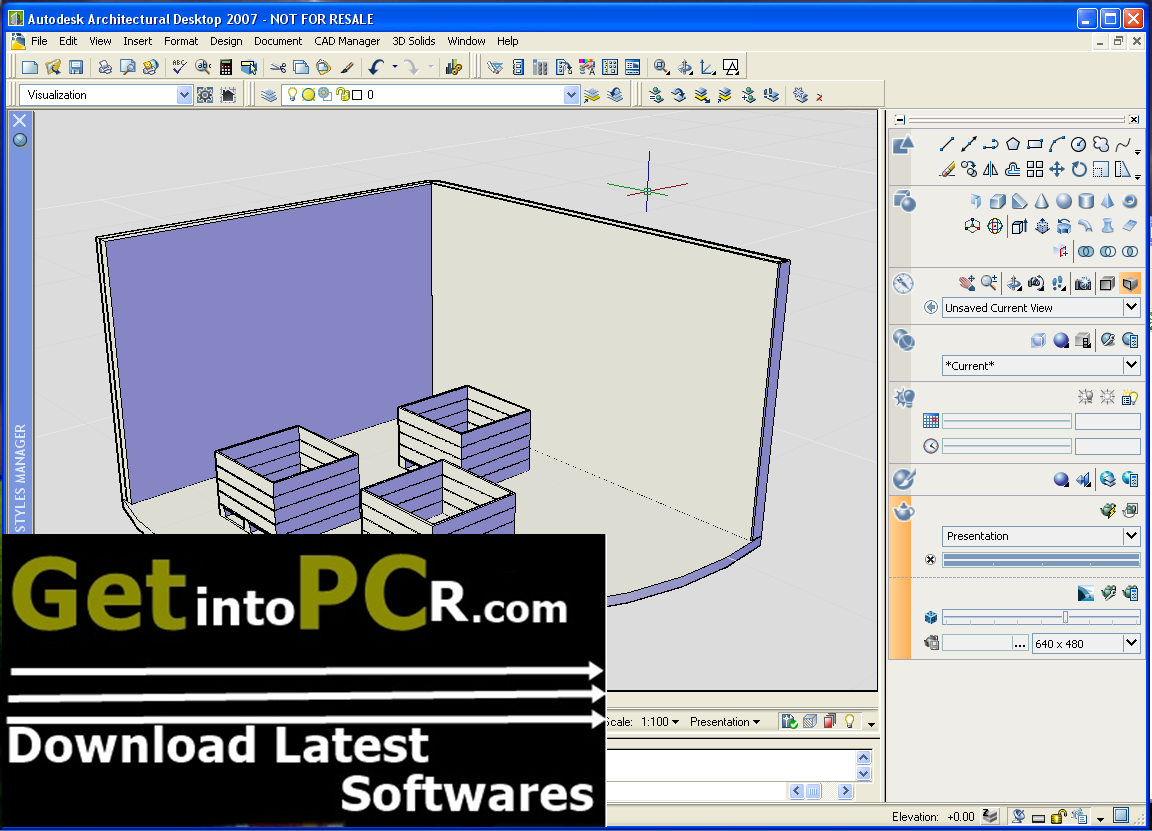Toggle clean screen icon in status bar
Viewport: 1152px width, 831px height.
pos(1121,816)
